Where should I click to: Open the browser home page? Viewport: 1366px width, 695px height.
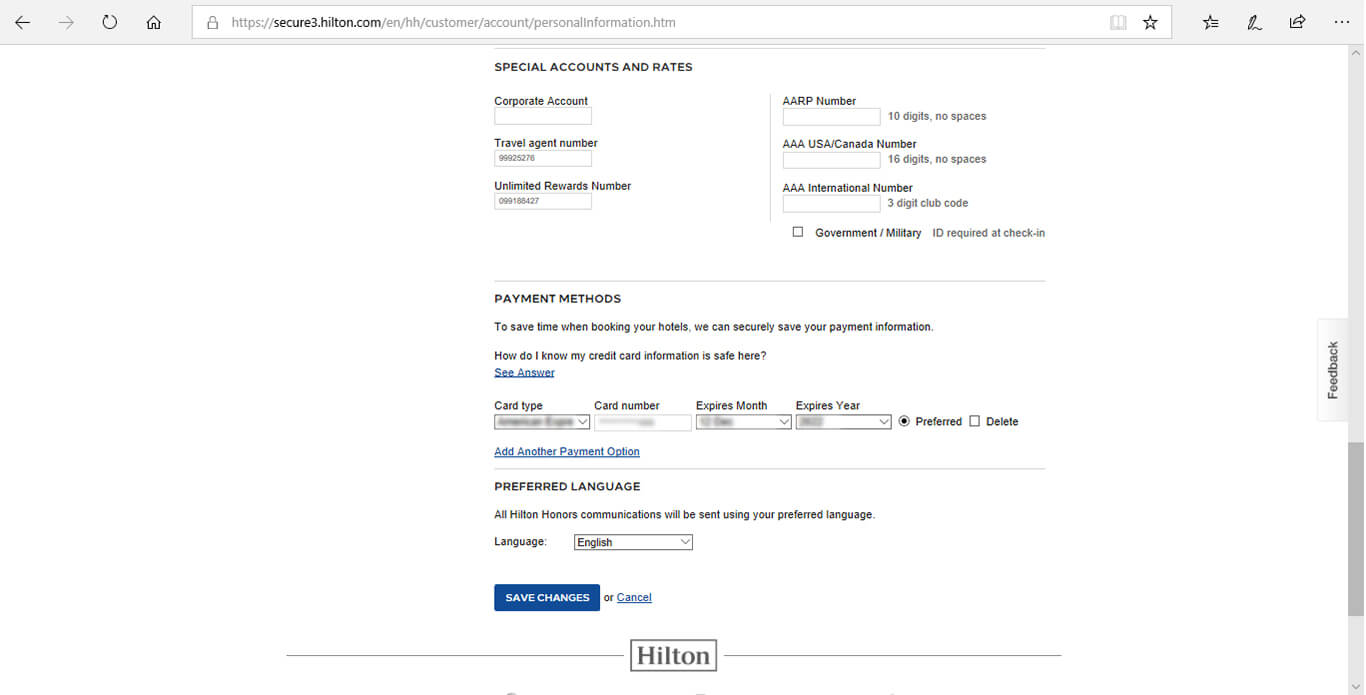tap(153, 22)
